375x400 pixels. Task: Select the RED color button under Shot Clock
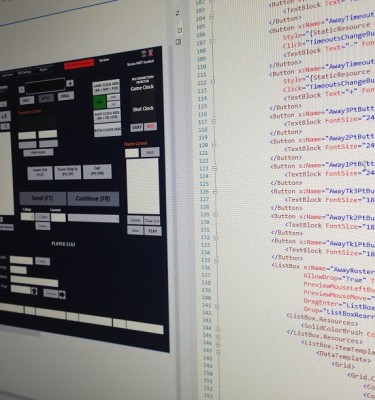pyautogui.click(x=150, y=127)
